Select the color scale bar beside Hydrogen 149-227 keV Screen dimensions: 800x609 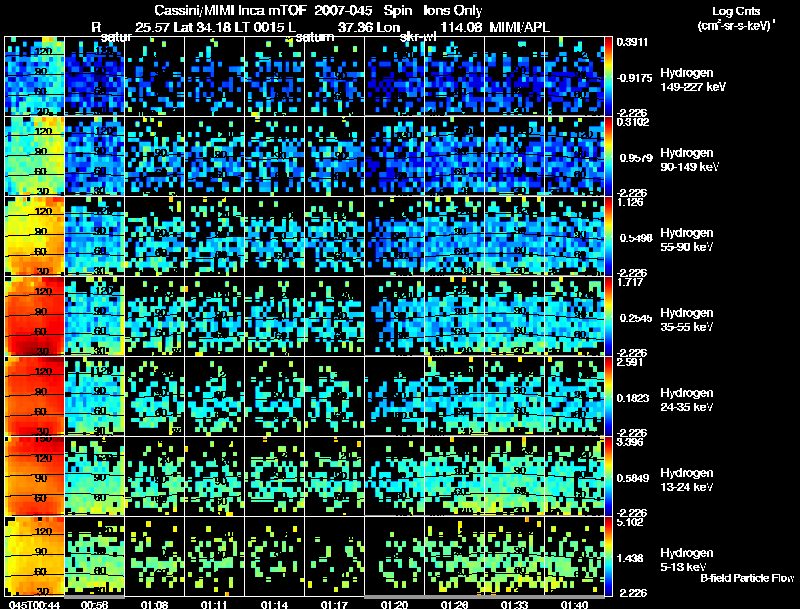[x=608, y=76]
